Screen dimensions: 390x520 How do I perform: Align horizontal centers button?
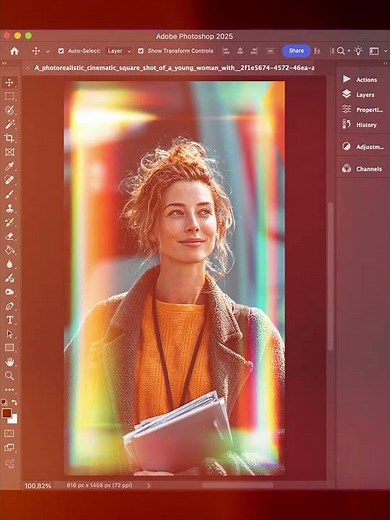point(240,51)
